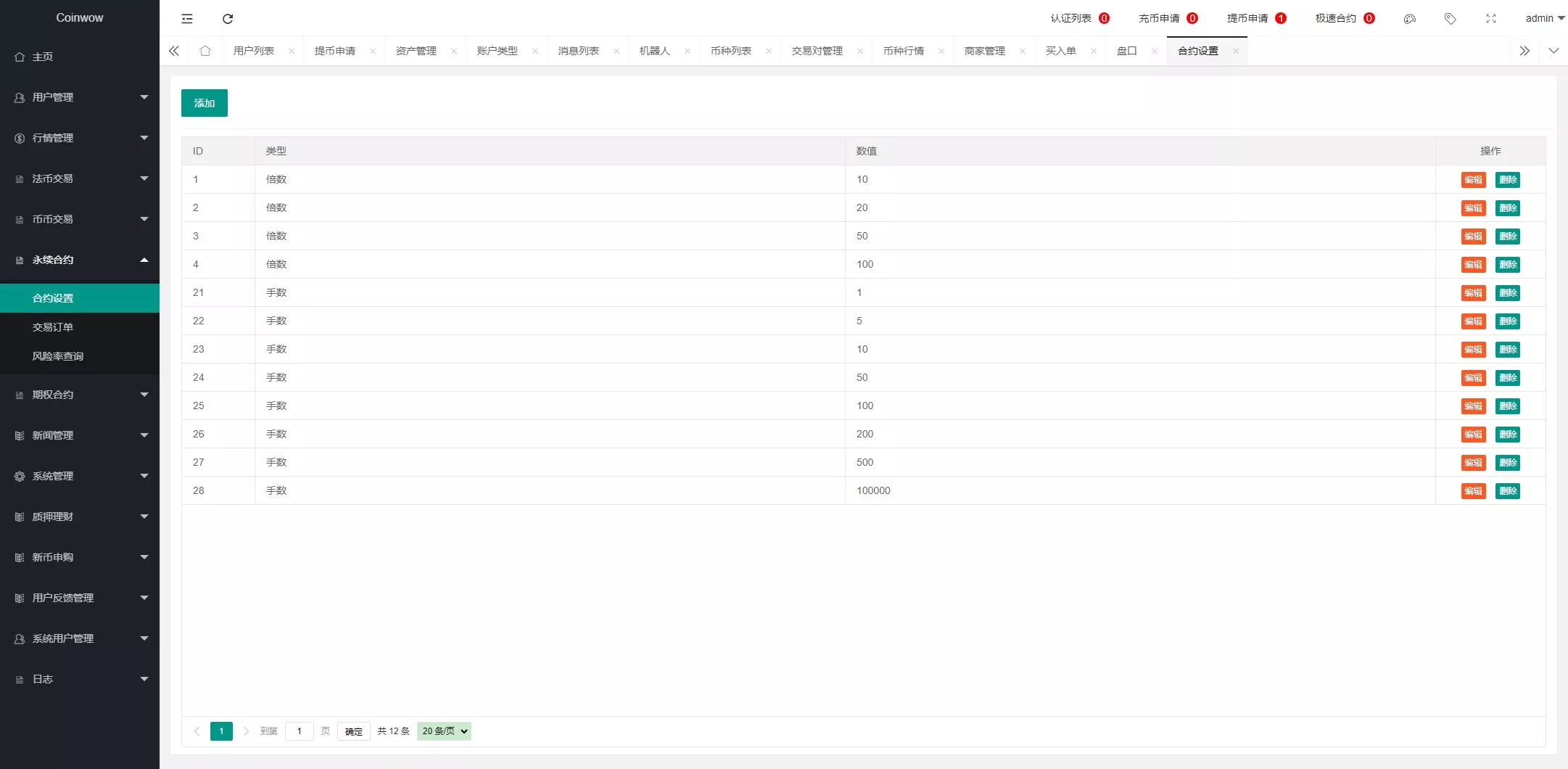Screen dimensions: 1568x769
Task: Close the 合约设置 tab
Action: (1236, 51)
